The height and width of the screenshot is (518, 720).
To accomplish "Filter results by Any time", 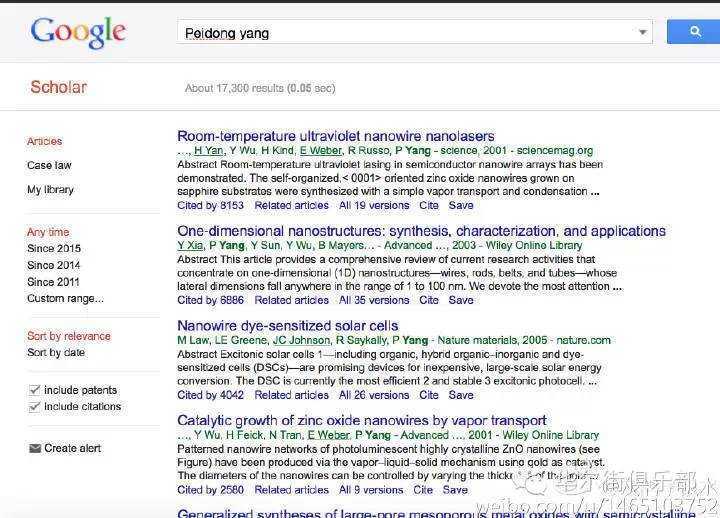I will click(48, 232).
